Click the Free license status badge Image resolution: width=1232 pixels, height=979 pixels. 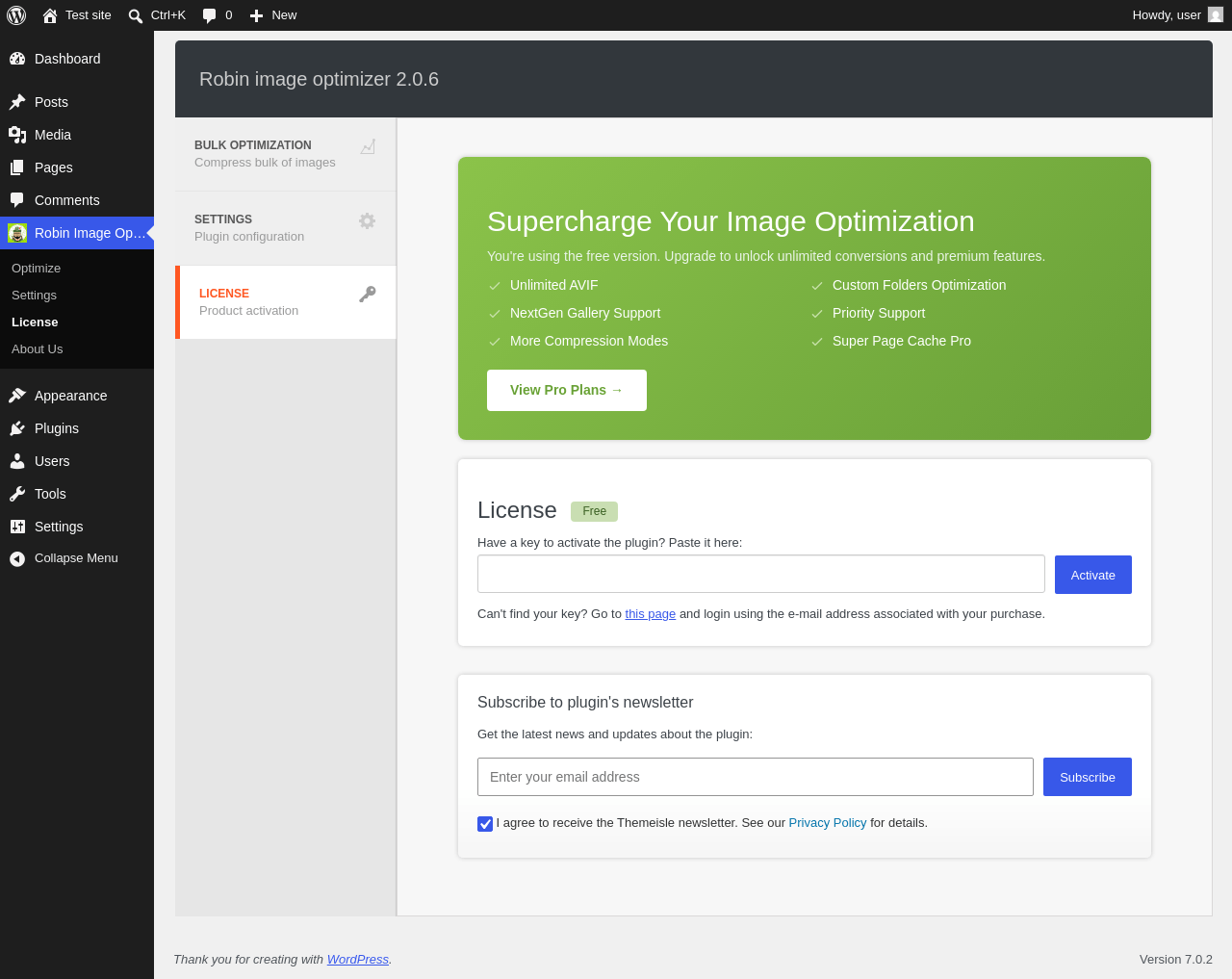pyautogui.click(x=594, y=511)
